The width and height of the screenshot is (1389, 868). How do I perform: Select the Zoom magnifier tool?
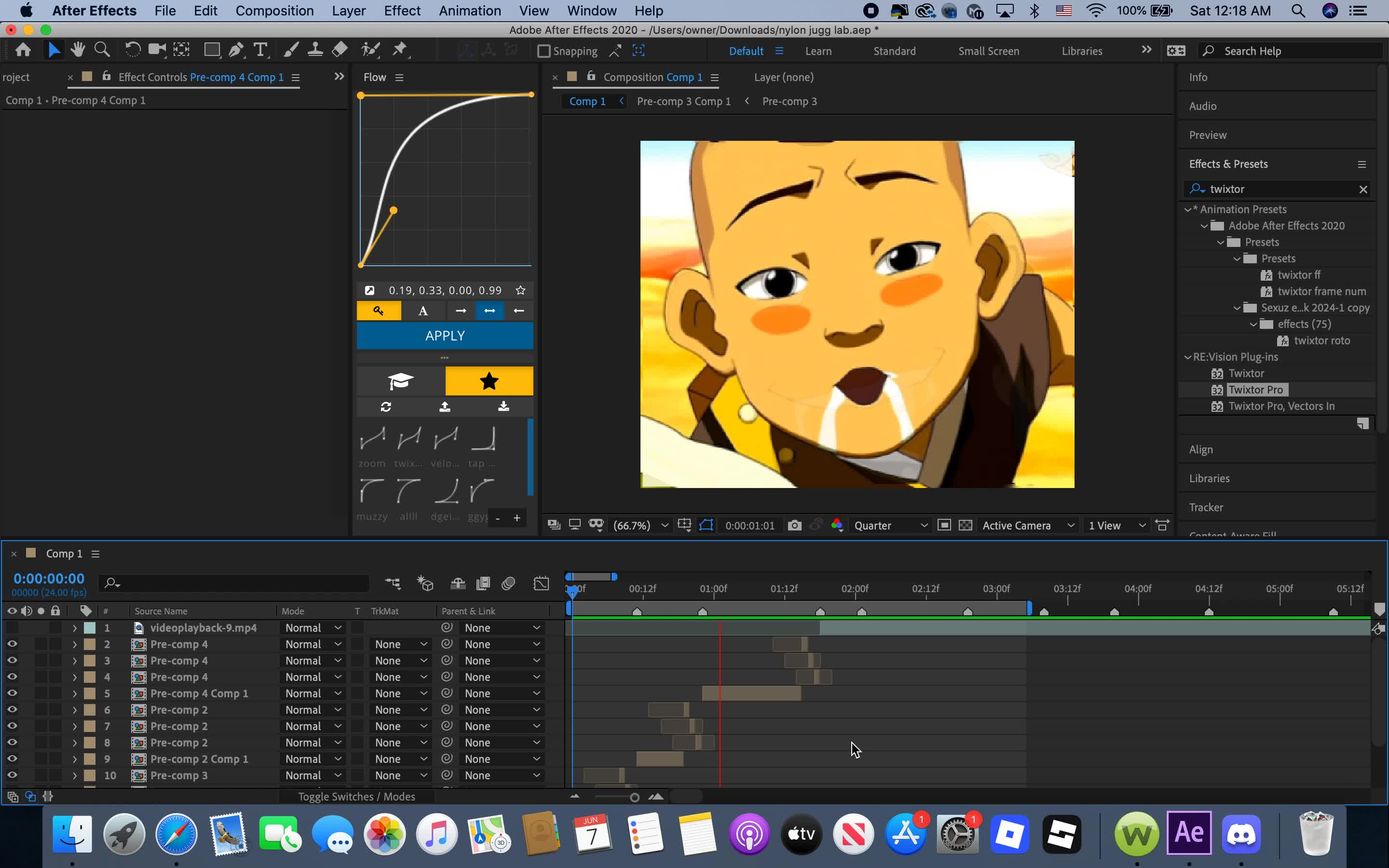[x=102, y=51]
